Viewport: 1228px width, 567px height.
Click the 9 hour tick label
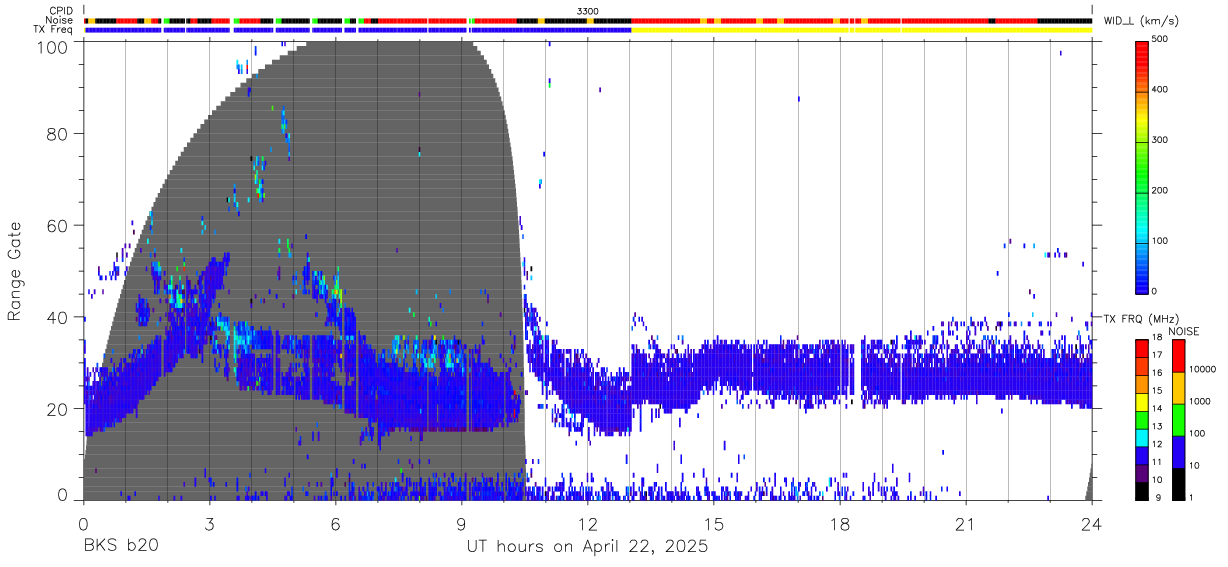461,524
